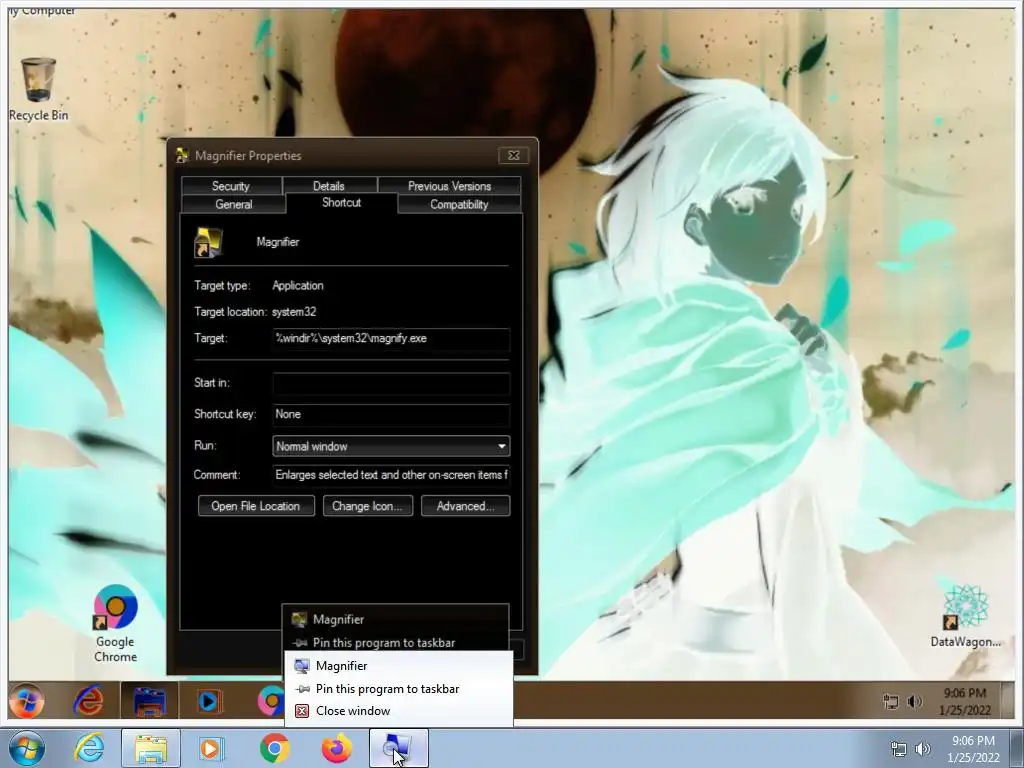Click Start orb on the bottom taskbar
This screenshot has width=1024, height=768.
27,748
